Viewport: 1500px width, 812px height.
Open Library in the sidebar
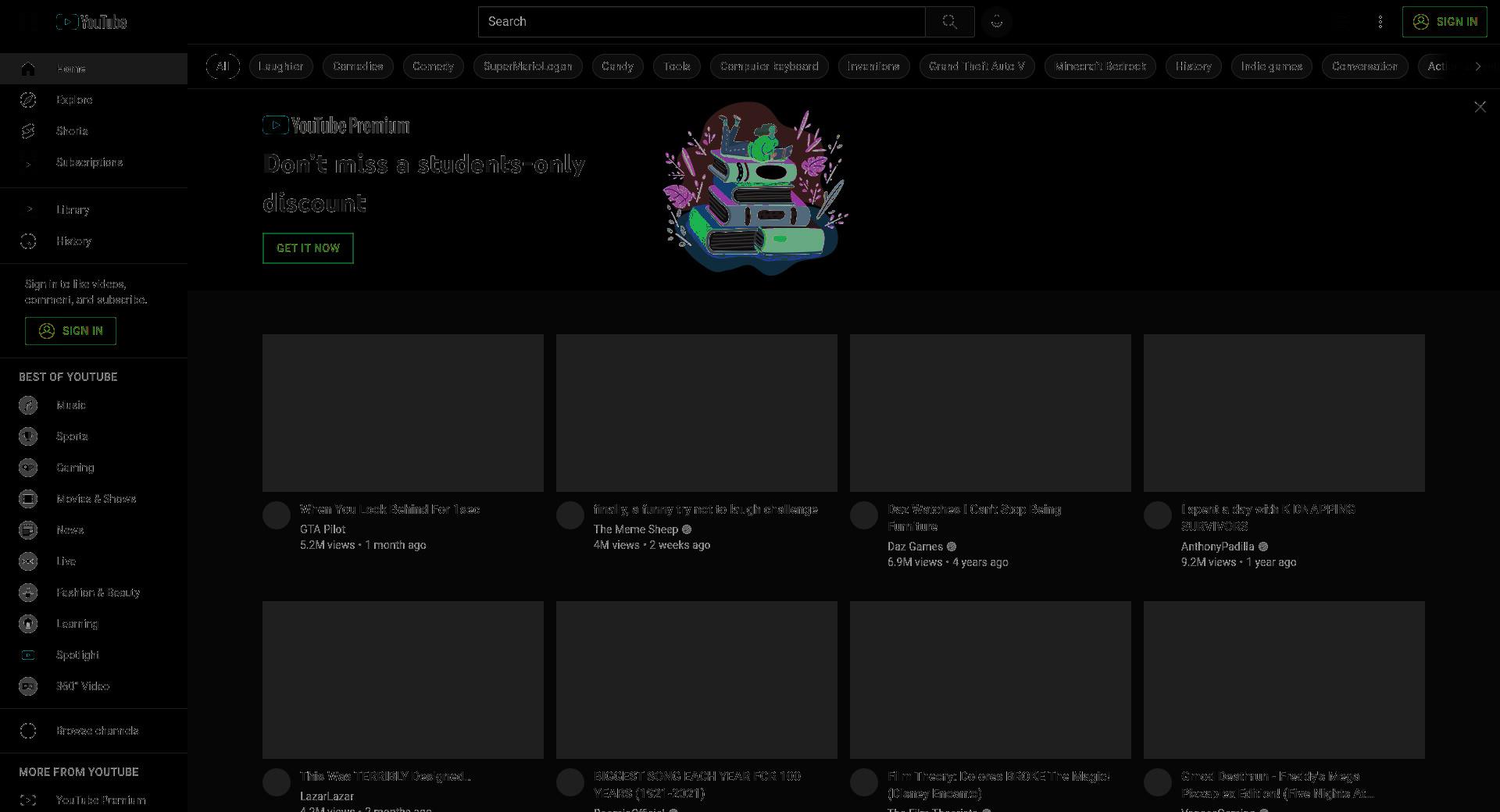point(94,210)
